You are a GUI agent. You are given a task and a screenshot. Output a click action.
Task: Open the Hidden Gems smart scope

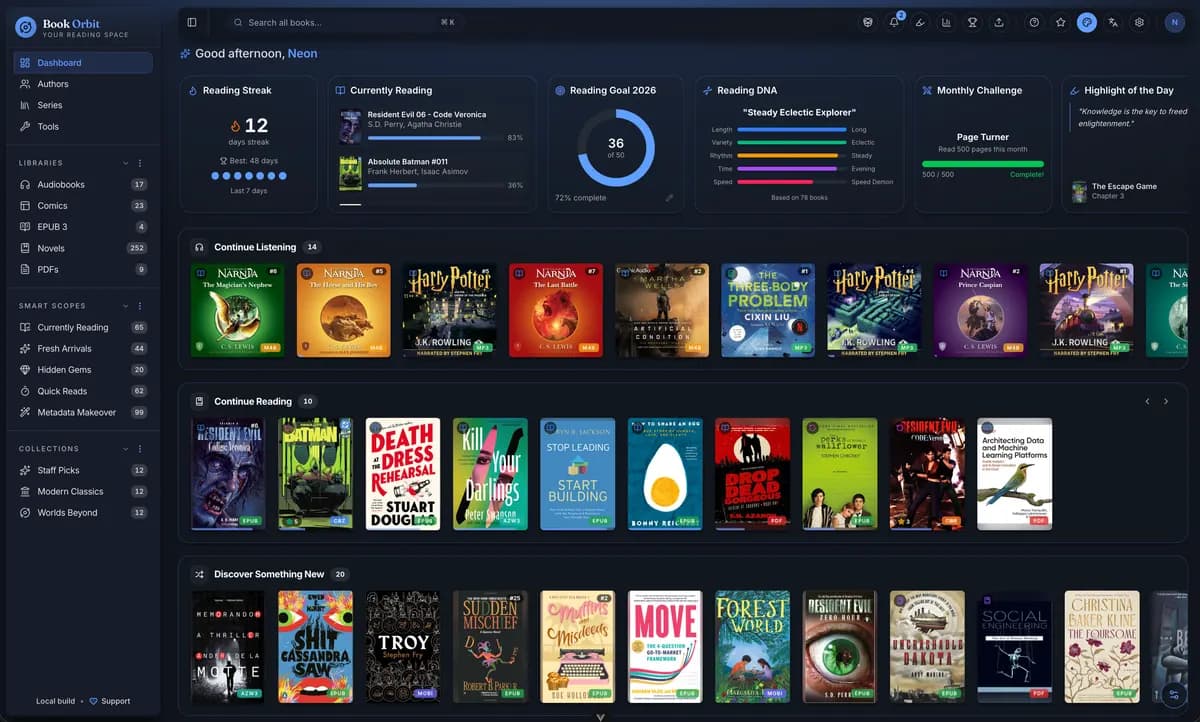[x=83, y=370]
